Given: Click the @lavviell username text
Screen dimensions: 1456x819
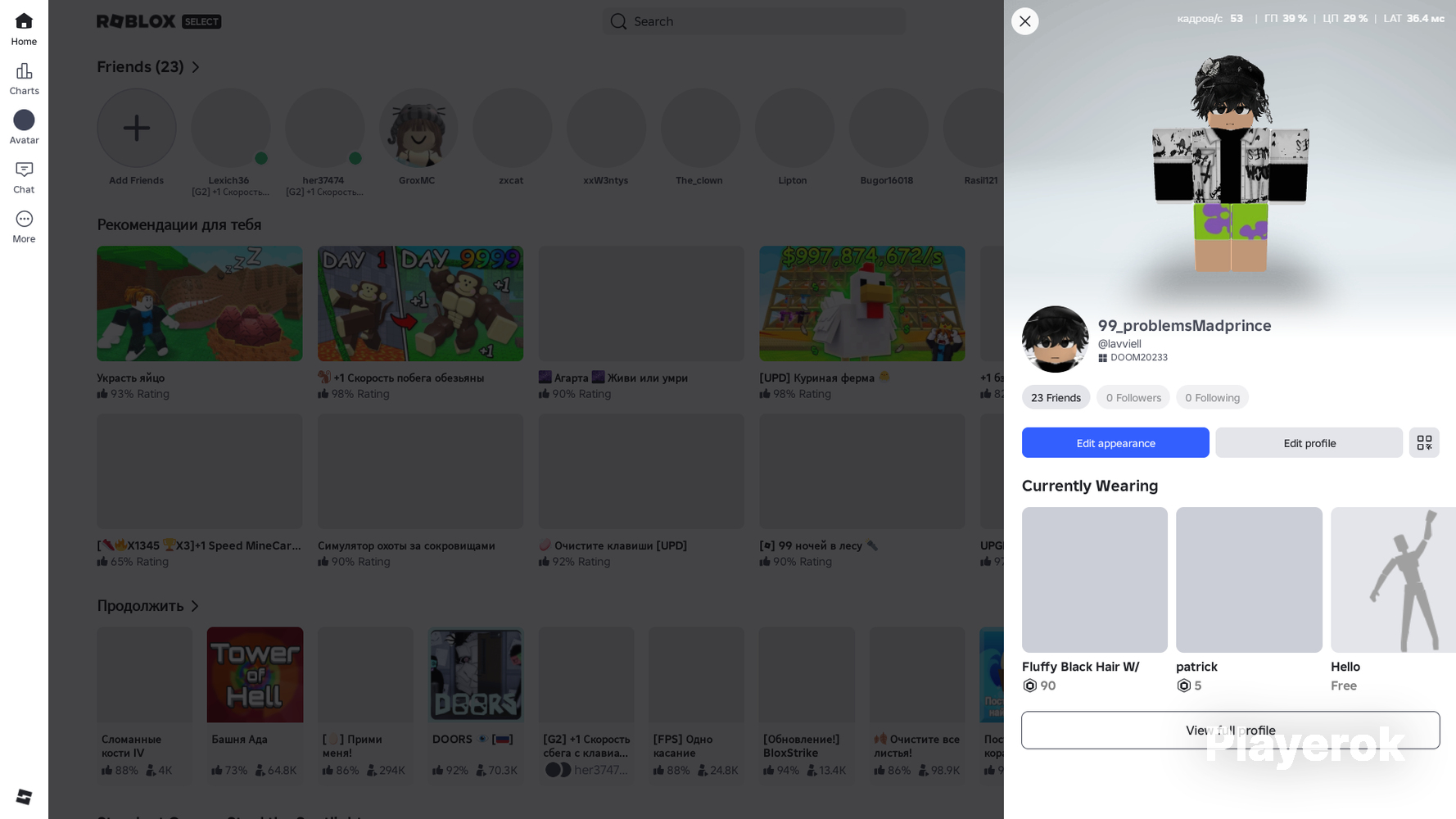Looking at the screenshot, I should point(1119,344).
